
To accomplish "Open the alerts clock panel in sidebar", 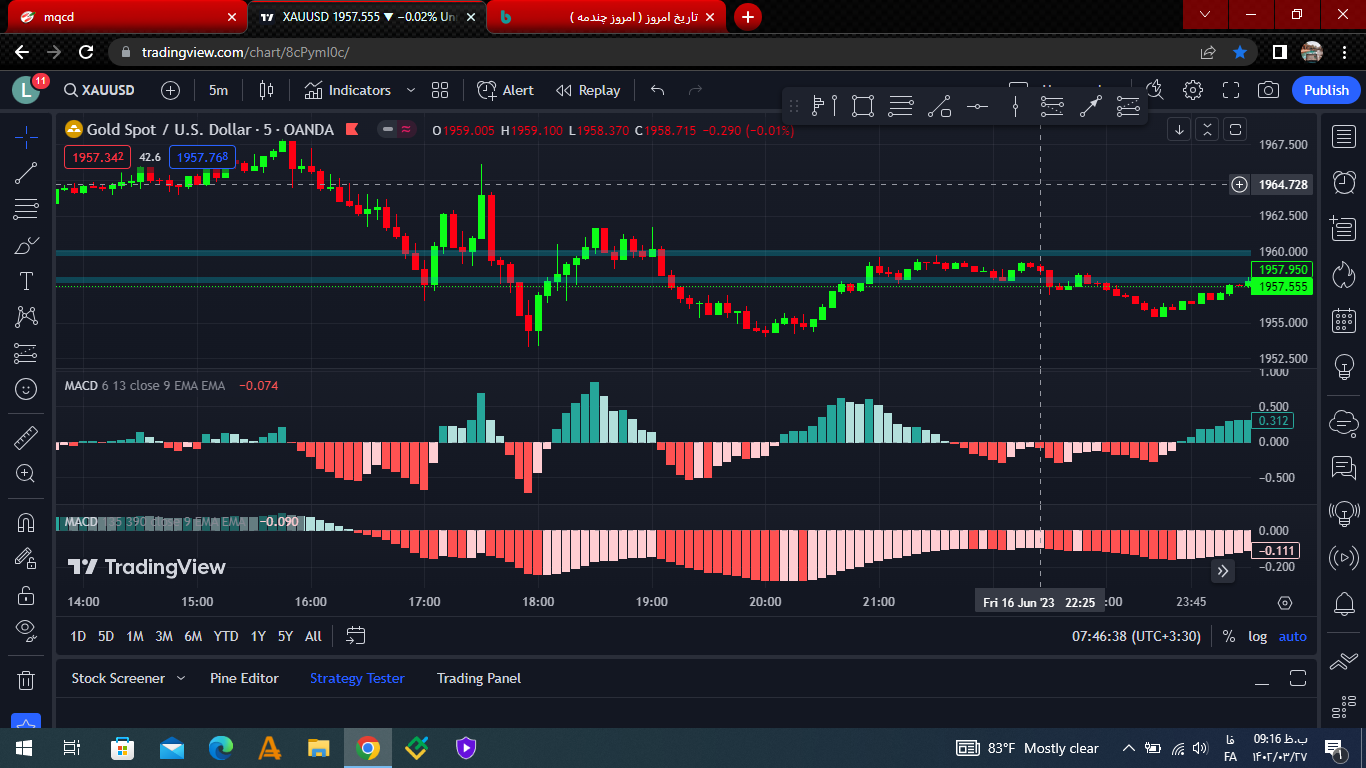I will (1344, 183).
